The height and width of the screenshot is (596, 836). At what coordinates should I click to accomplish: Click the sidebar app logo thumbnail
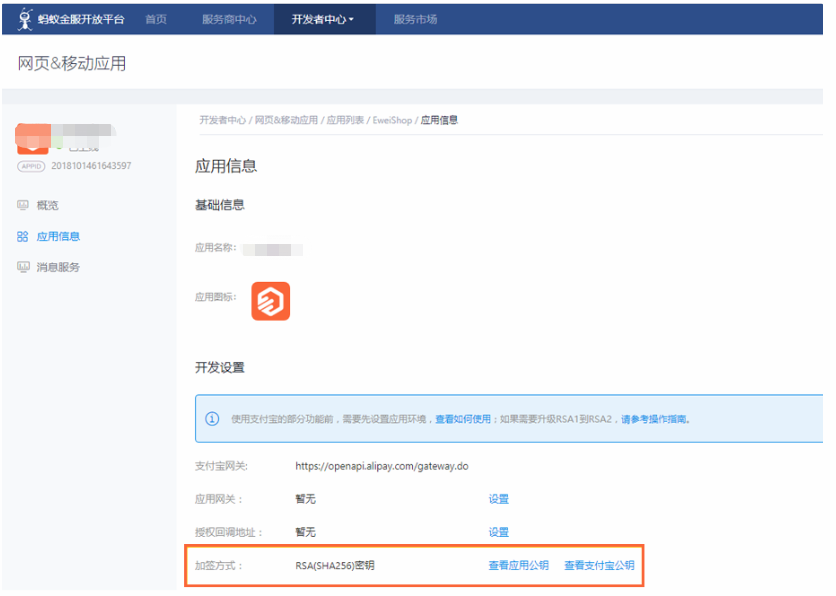pyautogui.click(x=33, y=139)
